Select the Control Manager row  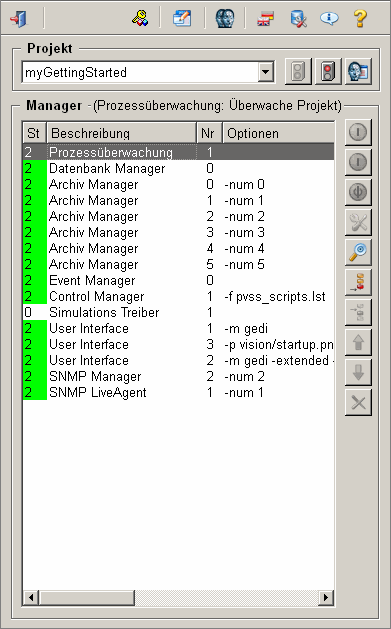178,296
